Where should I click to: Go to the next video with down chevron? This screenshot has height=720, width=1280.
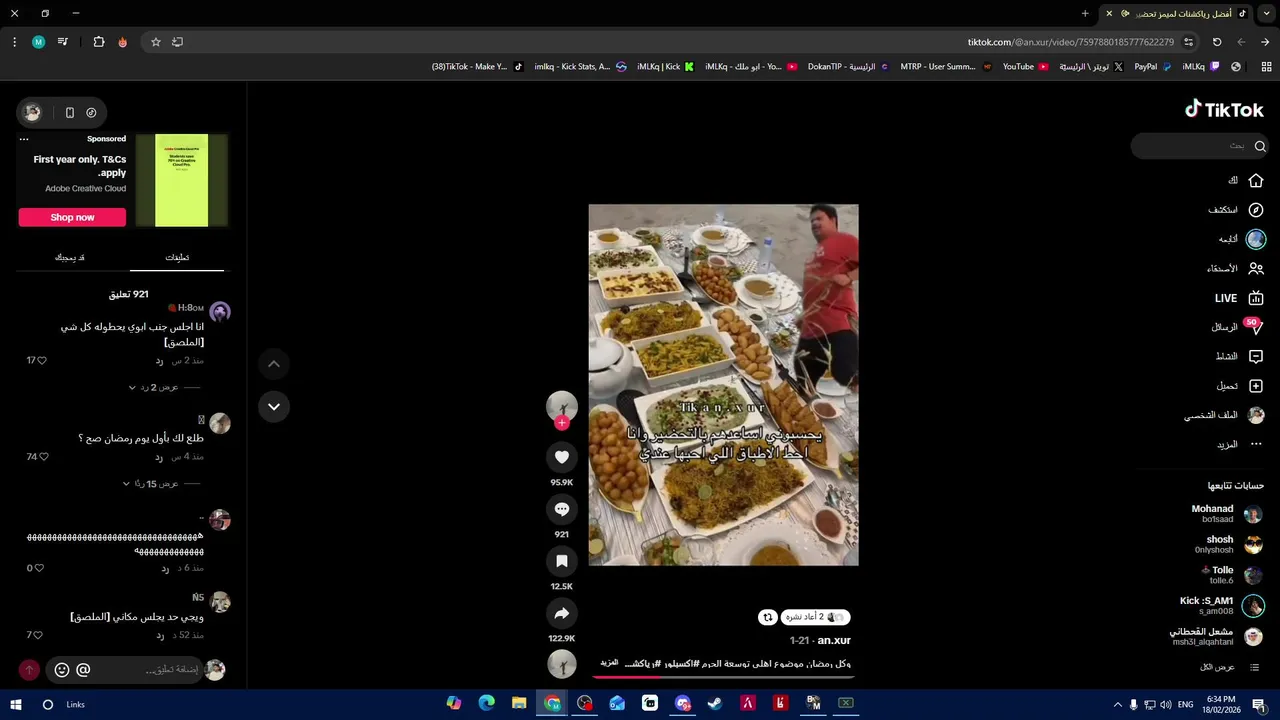click(273, 406)
